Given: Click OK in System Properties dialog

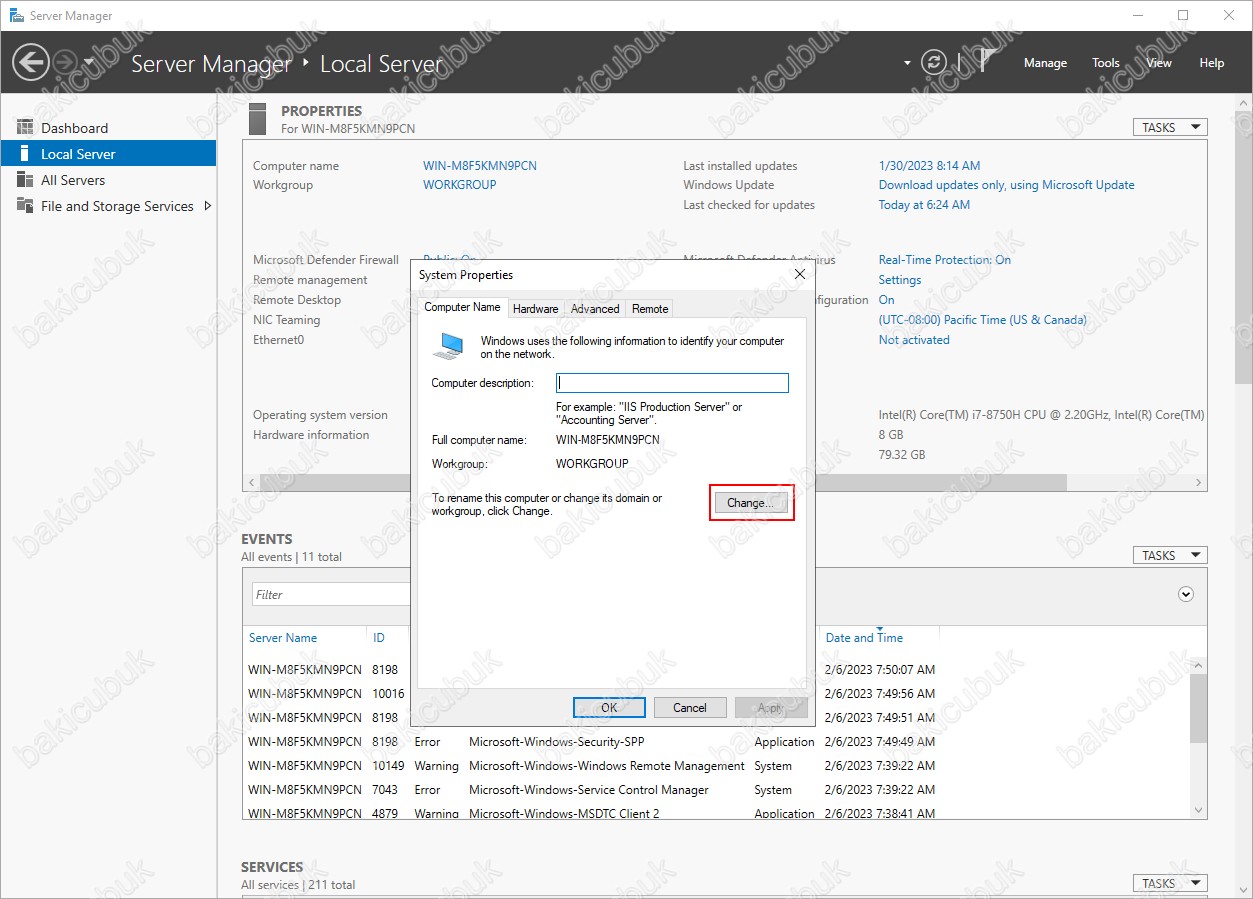Looking at the screenshot, I should [x=609, y=707].
